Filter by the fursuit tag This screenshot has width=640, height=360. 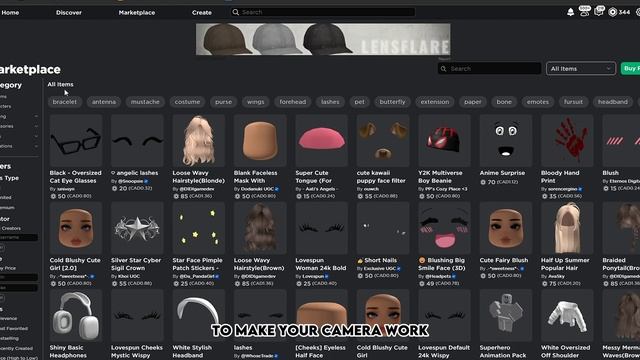tap(573, 102)
